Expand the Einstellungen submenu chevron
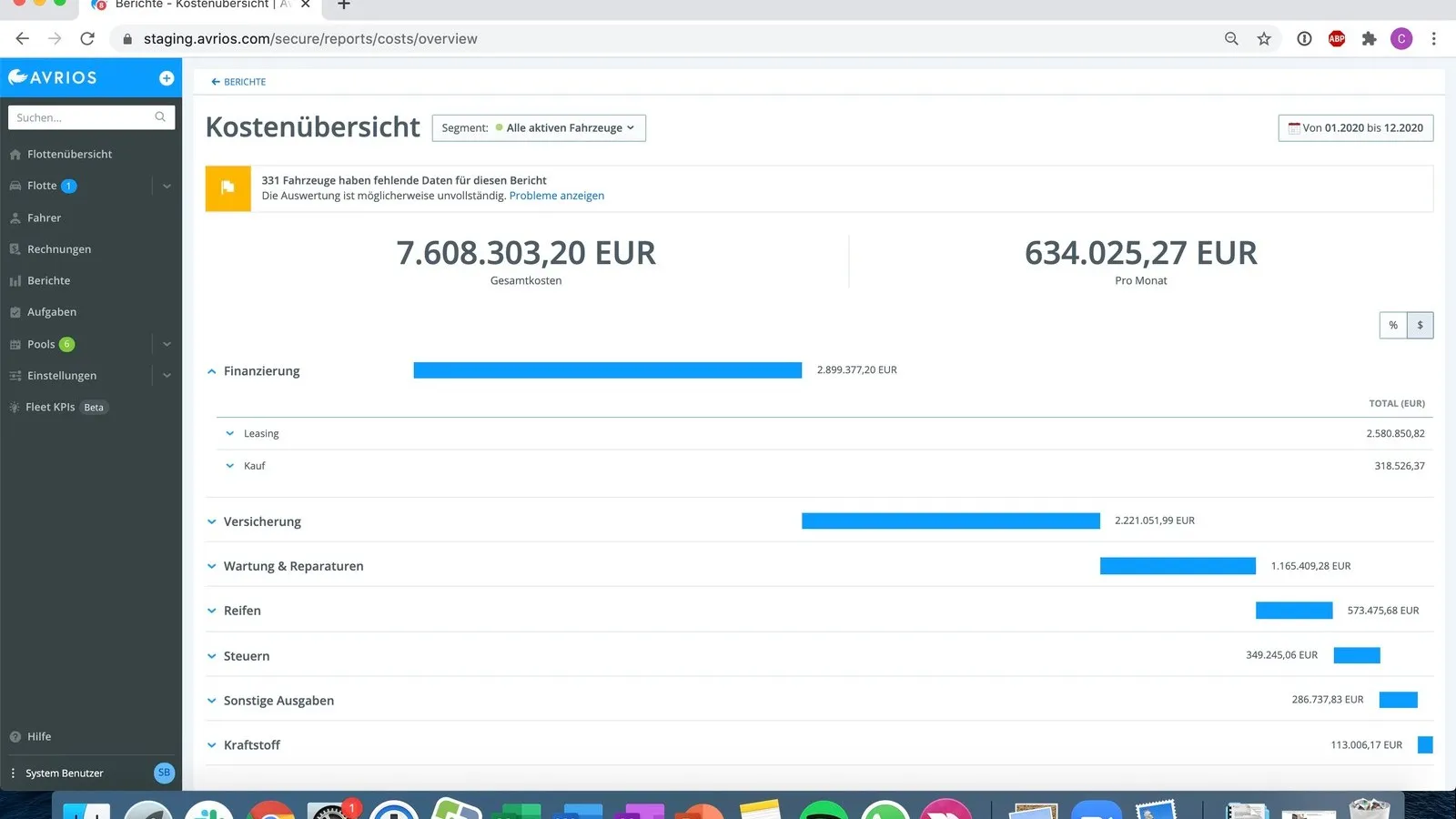This screenshot has width=1456, height=819. [x=167, y=376]
